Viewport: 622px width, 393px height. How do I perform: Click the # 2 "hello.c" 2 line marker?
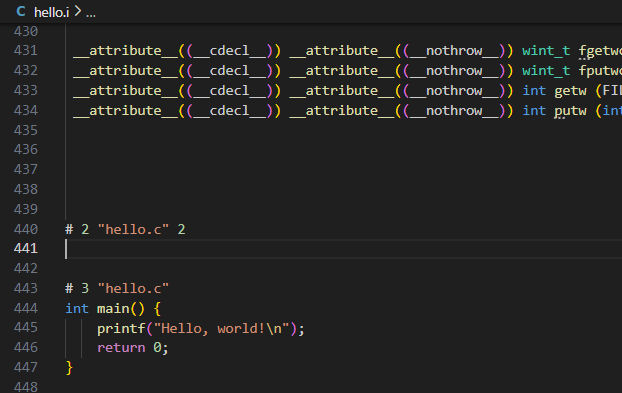tap(125, 230)
